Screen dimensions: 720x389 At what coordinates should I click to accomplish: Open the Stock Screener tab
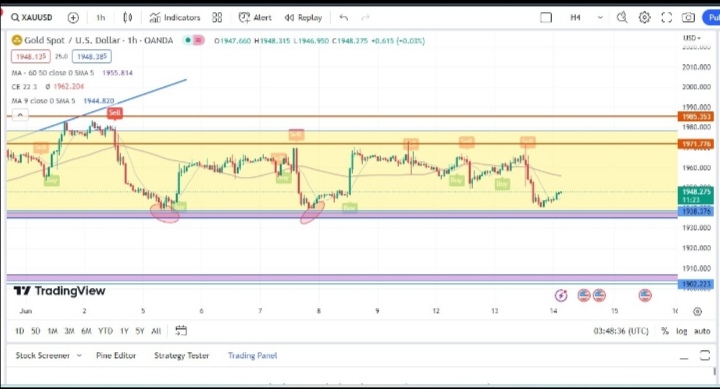(x=43, y=355)
